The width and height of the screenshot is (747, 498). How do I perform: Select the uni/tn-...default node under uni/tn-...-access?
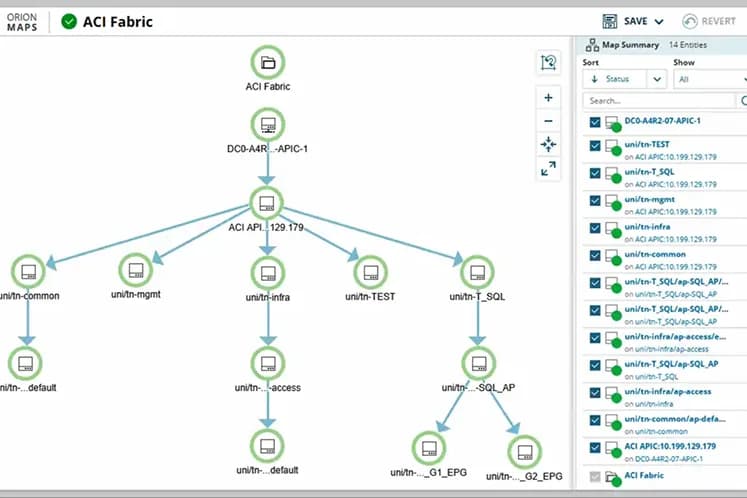pyautogui.click(x=267, y=446)
